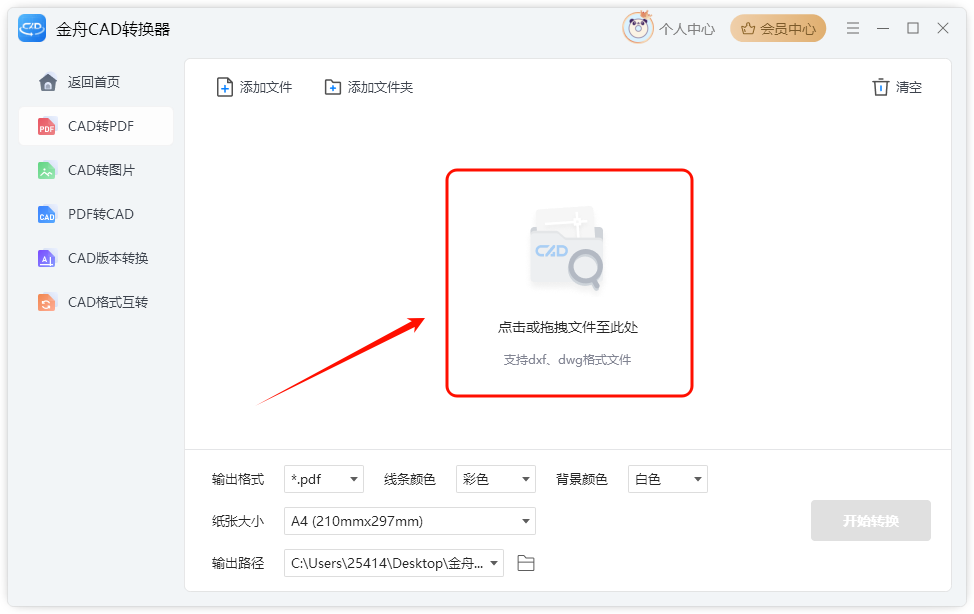Open the 输出路径 path dropdown
Viewport: 974px width, 614px height.
point(394,563)
